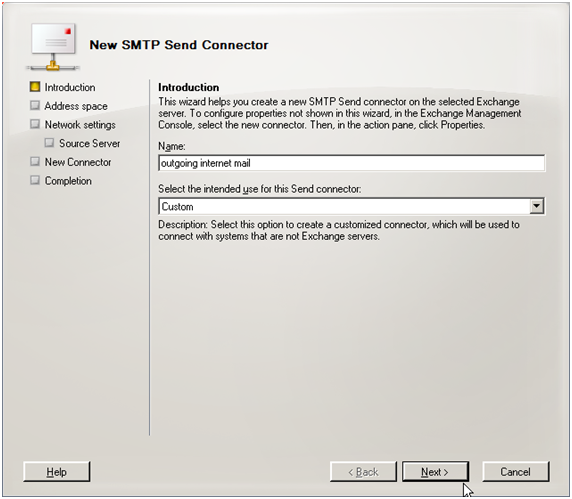This screenshot has height=499, width=572.
Task: Open the intended use dropdown arrow
Action: (537, 206)
